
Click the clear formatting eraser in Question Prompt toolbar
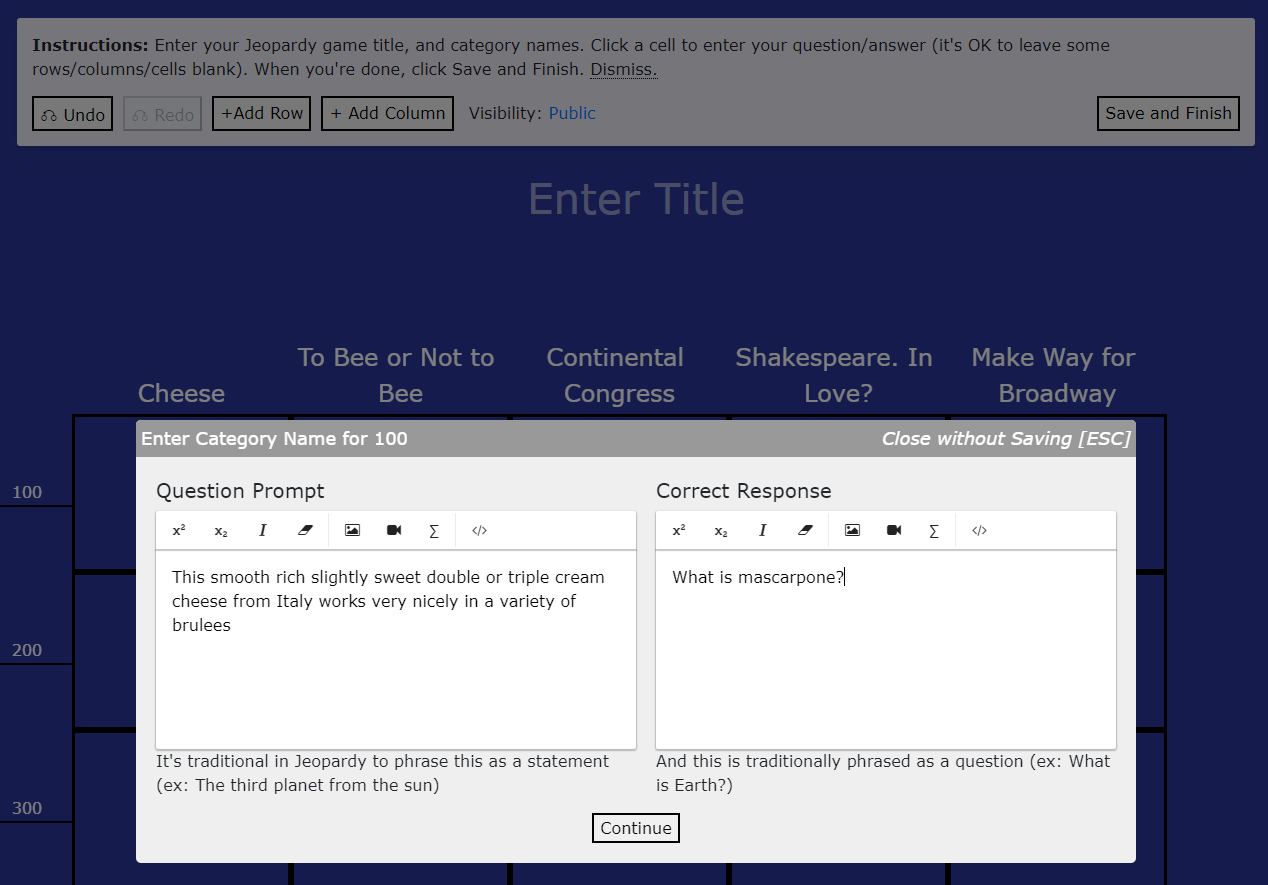tap(304, 530)
